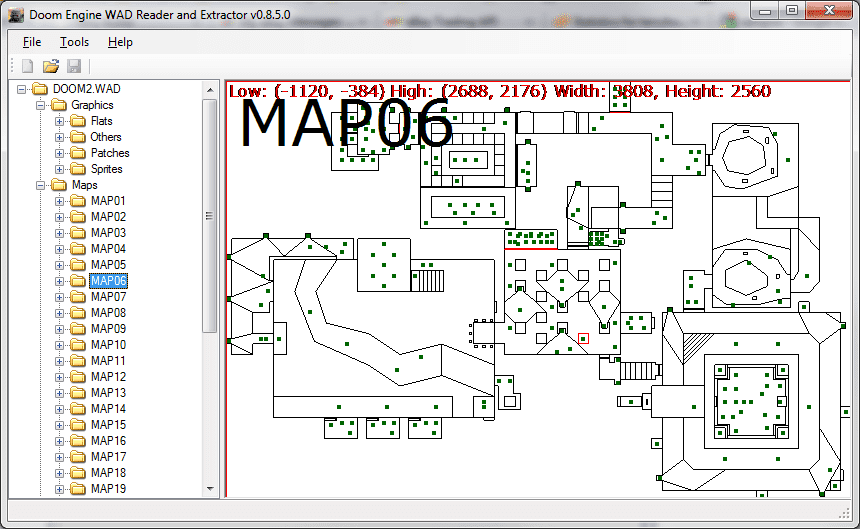
Task: Select MAP17 in the tree
Action: [x=109, y=457]
